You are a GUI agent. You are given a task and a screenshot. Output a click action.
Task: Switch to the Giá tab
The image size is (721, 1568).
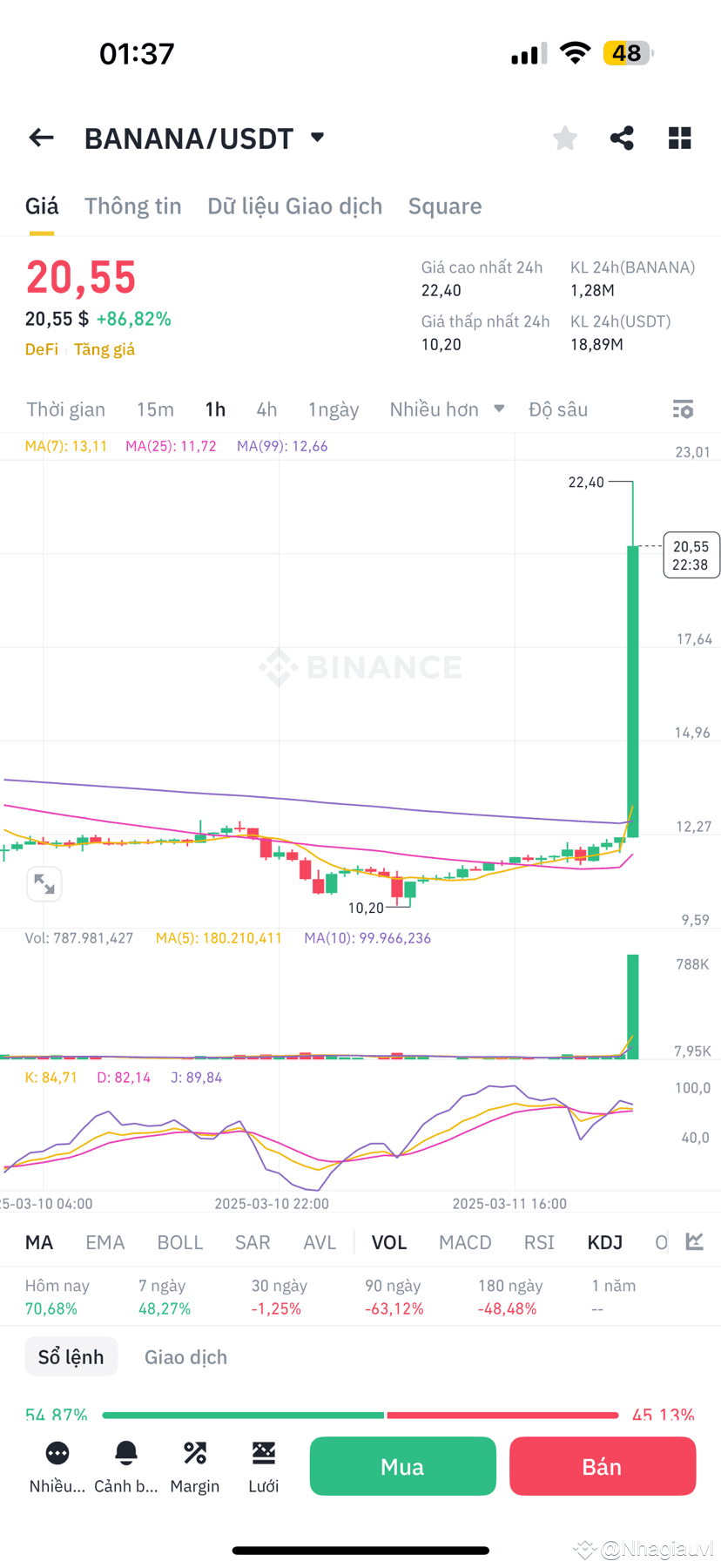(42, 206)
